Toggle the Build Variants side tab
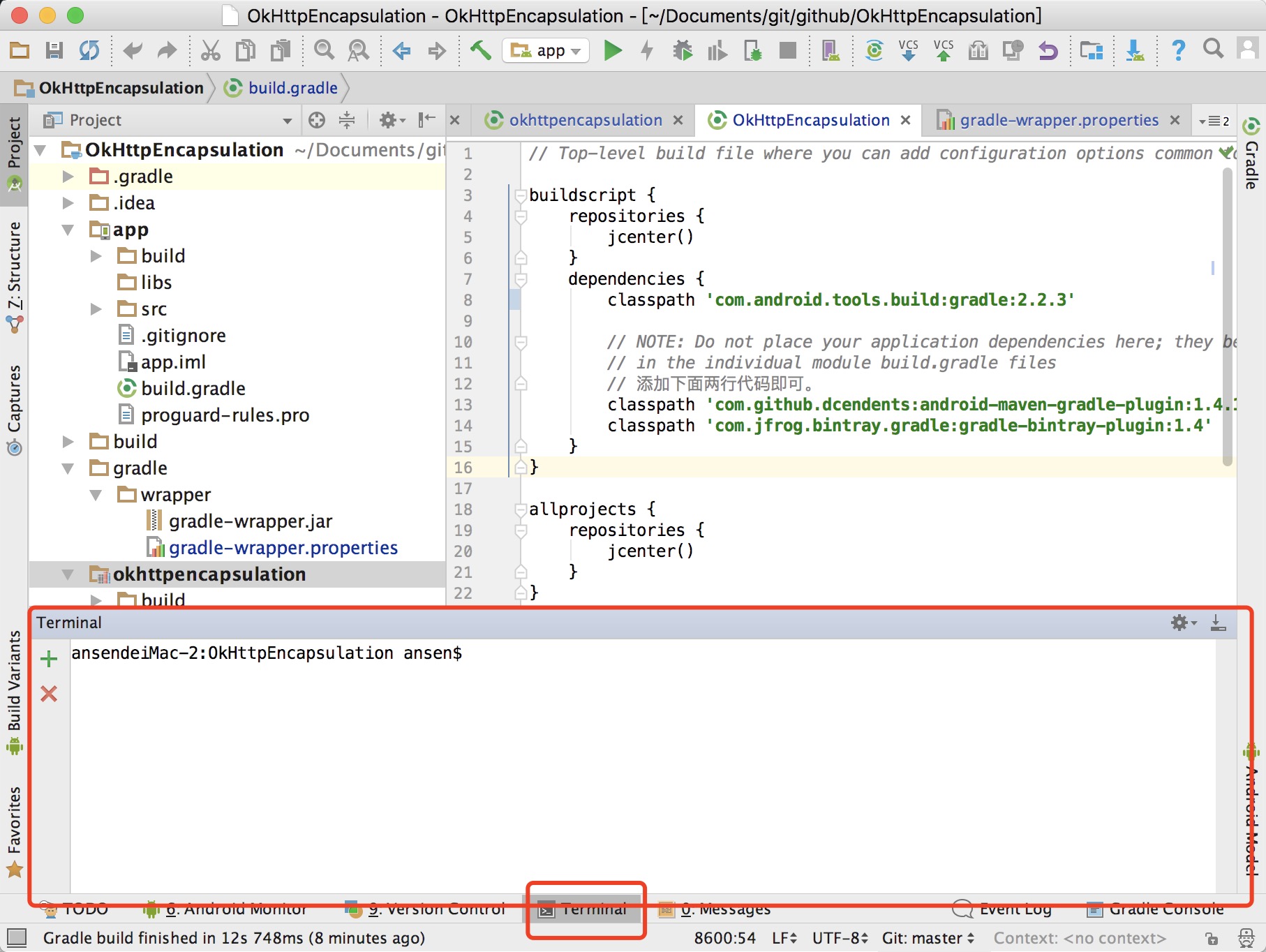 click(x=14, y=692)
